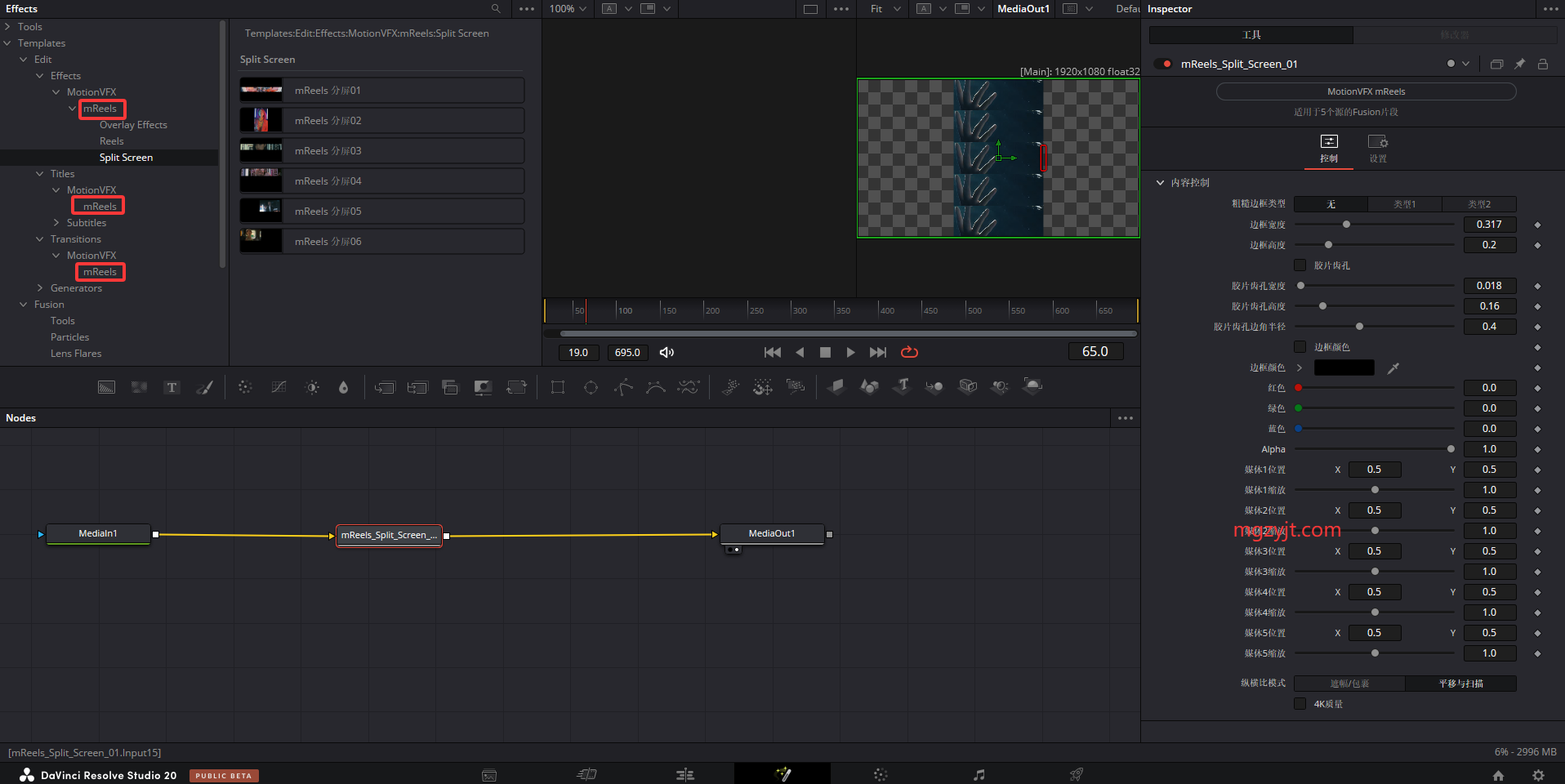The height and width of the screenshot is (784, 1565).
Task: Select the Paint tool icon
Action: point(205,387)
